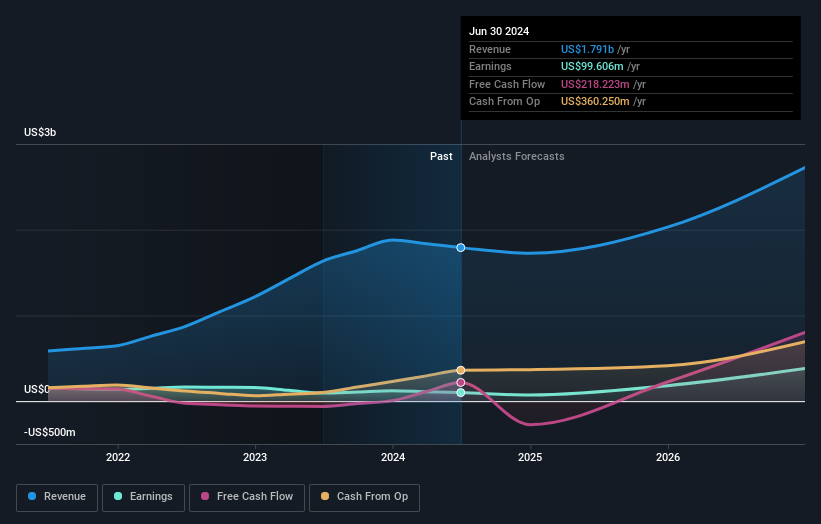The width and height of the screenshot is (821, 524).
Task: Toggle the Cash From Op legend button
Action: pyautogui.click(x=364, y=497)
